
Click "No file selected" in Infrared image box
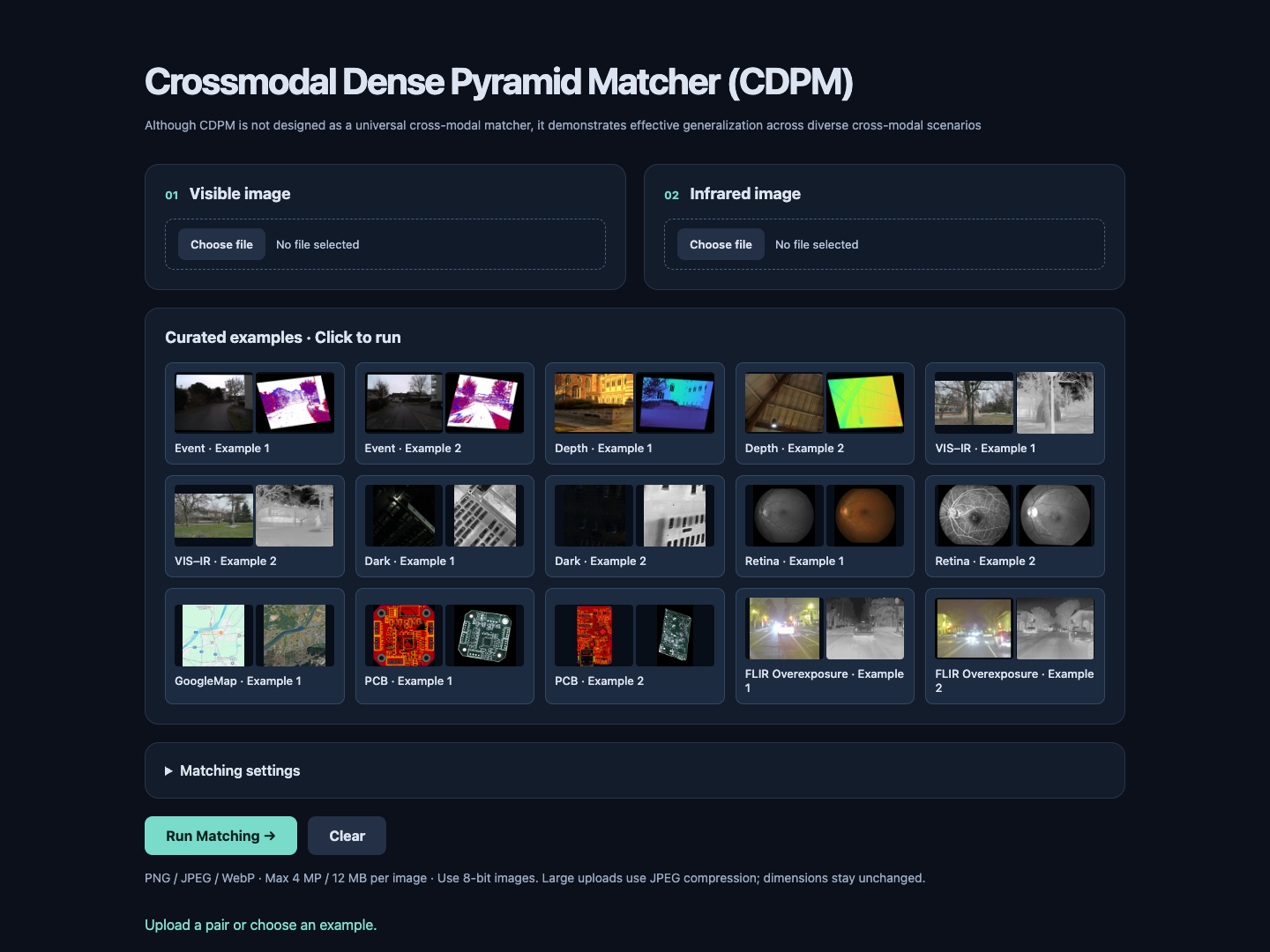(817, 244)
